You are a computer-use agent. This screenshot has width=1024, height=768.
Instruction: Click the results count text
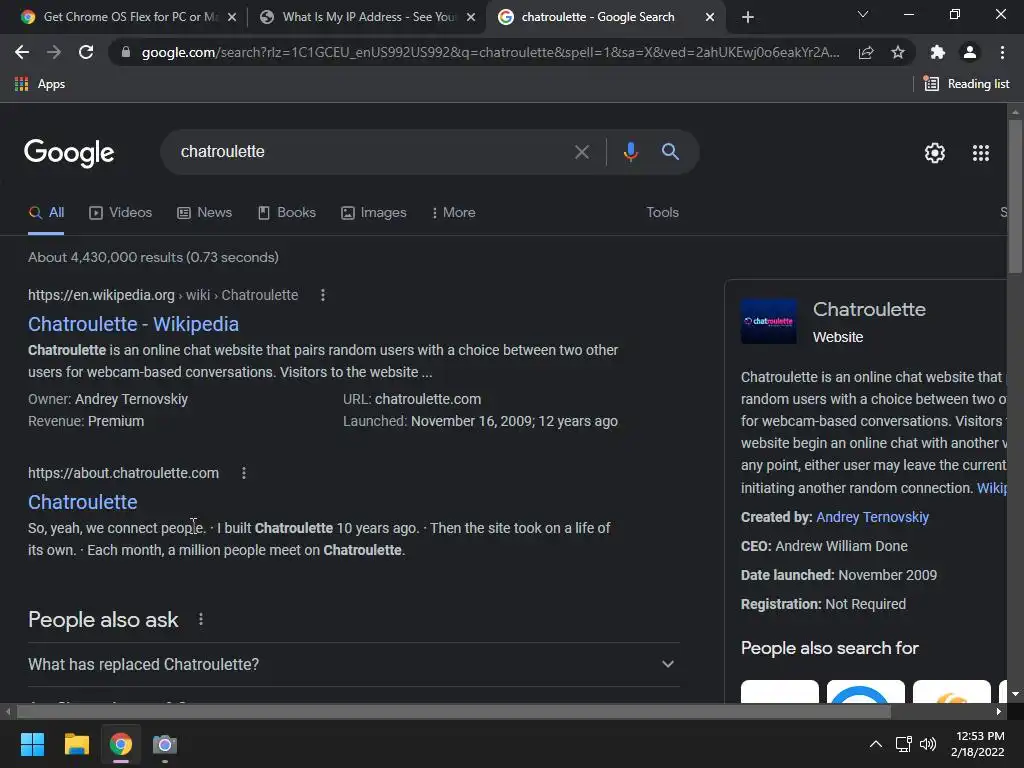click(x=153, y=257)
